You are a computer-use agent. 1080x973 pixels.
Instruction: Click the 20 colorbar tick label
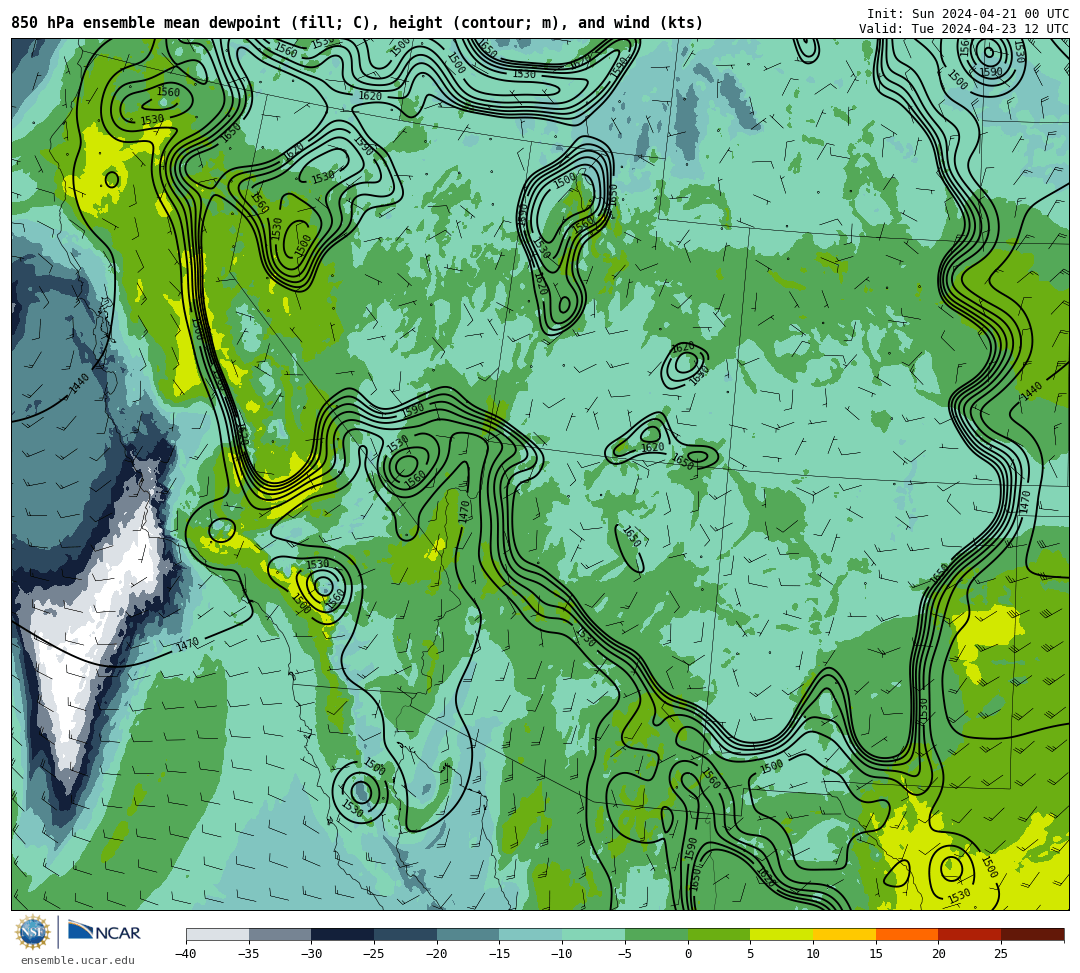click(x=938, y=954)
